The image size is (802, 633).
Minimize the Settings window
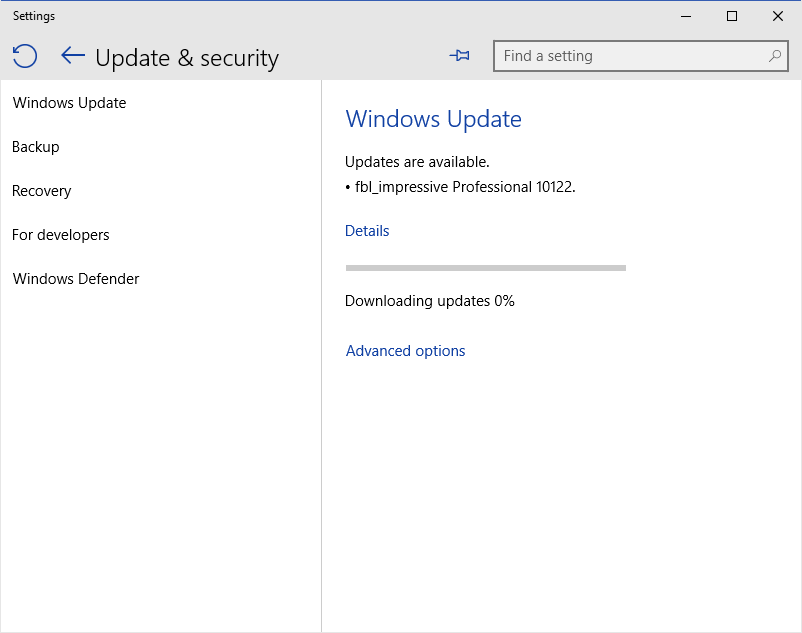(x=686, y=16)
